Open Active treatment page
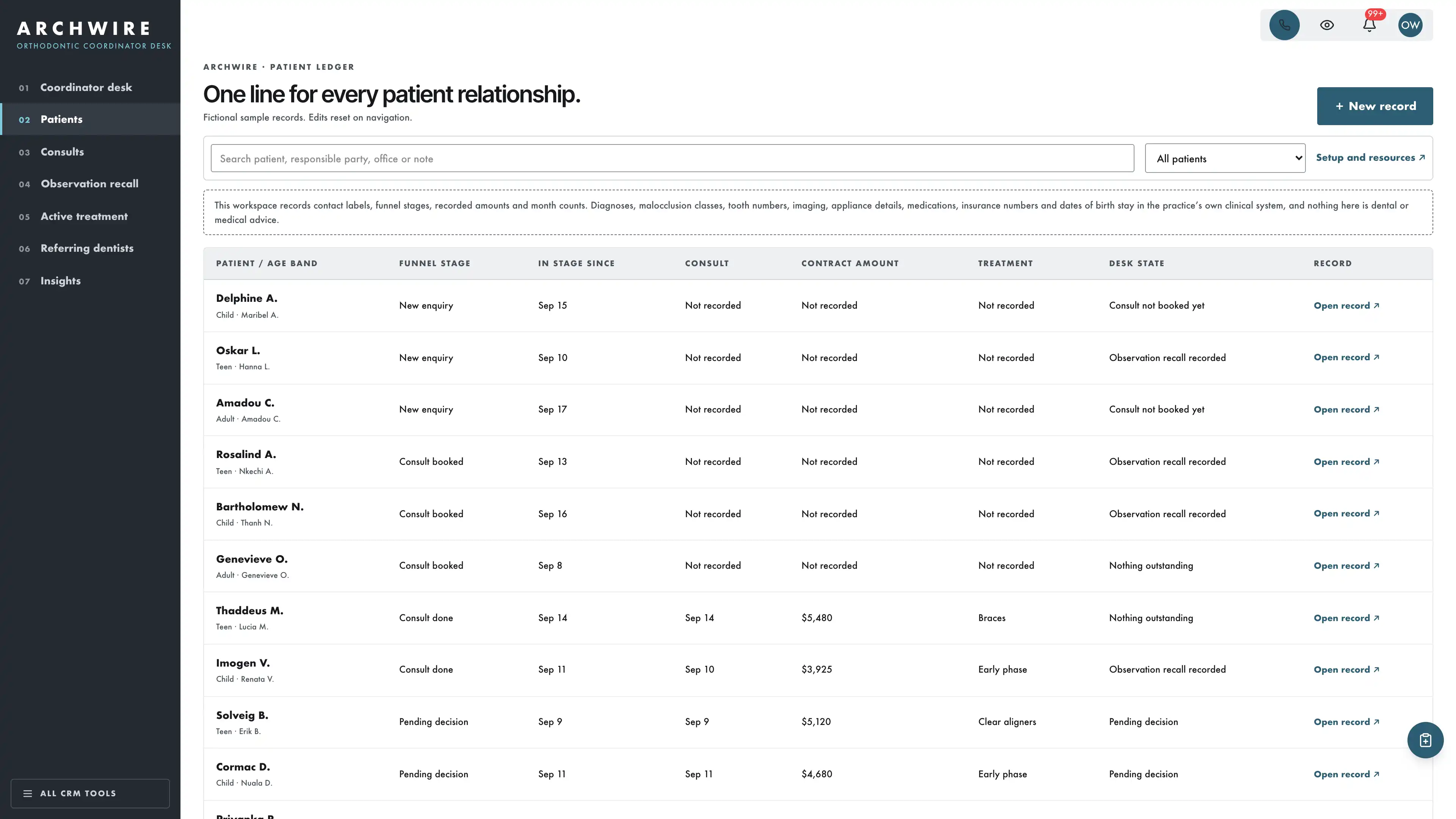This screenshot has height=819, width=1456. click(91, 216)
